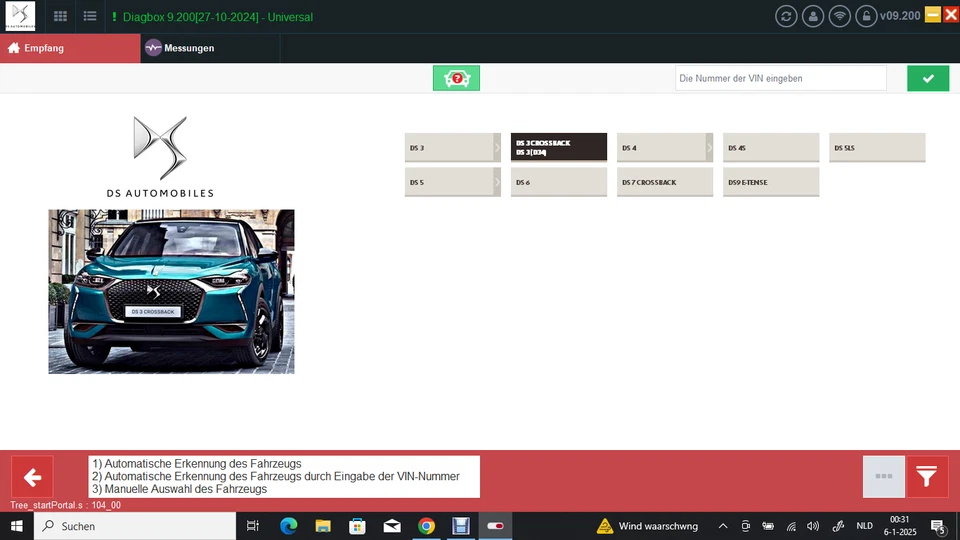Image resolution: width=960 pixels, height=540 pixels.
Task: Go back with the left arrow button
Action: tap(32, 477)
